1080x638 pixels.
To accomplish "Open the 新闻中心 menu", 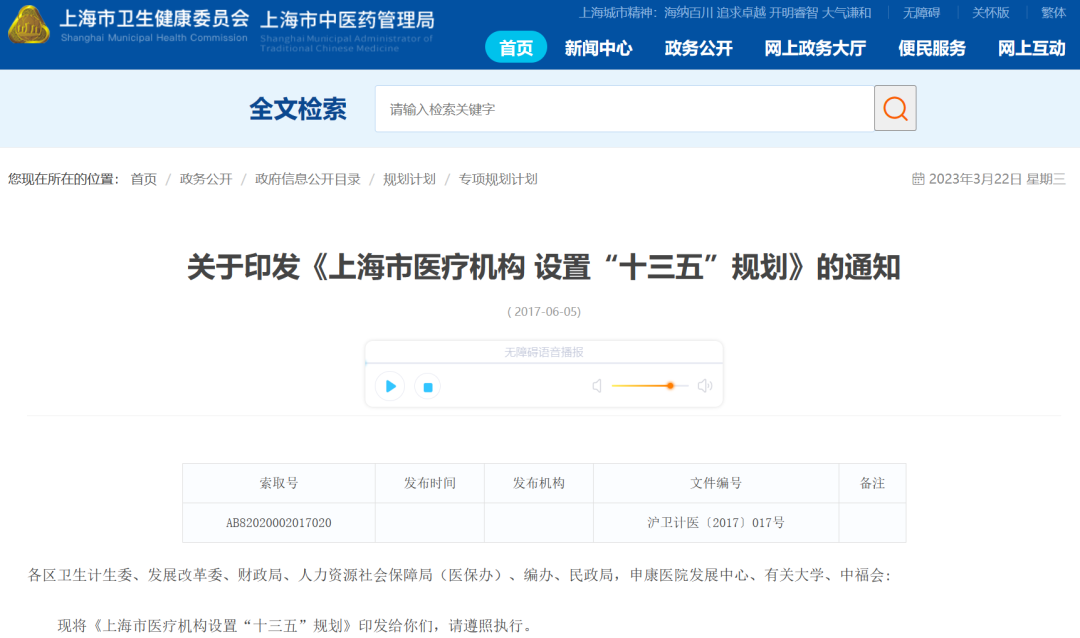I will 598,48.
